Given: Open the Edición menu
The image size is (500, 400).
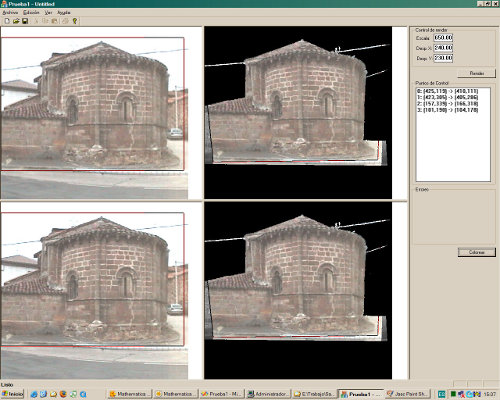Looking at the screenshot, I should (x=31, y=12).
